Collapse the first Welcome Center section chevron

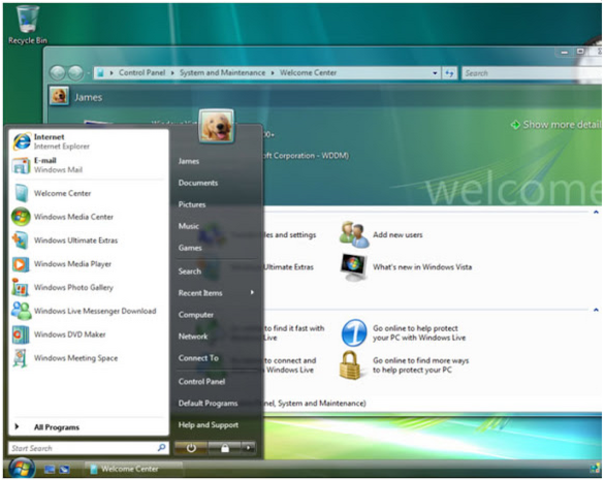(596, 212)
